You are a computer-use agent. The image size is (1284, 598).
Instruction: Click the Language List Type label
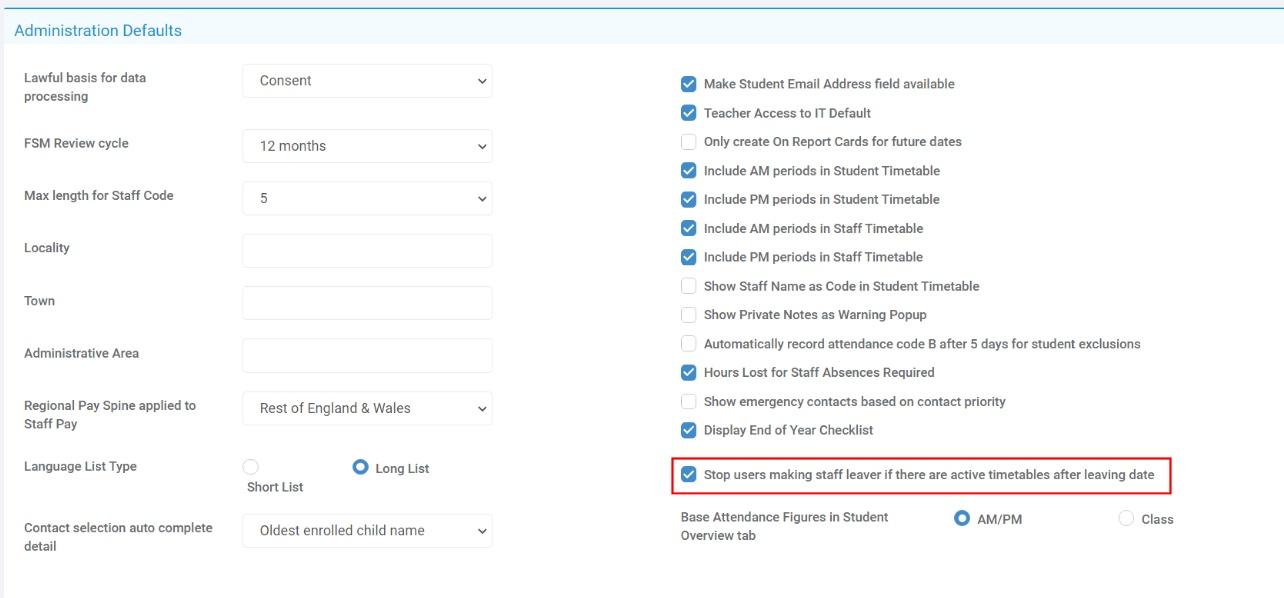80,467
